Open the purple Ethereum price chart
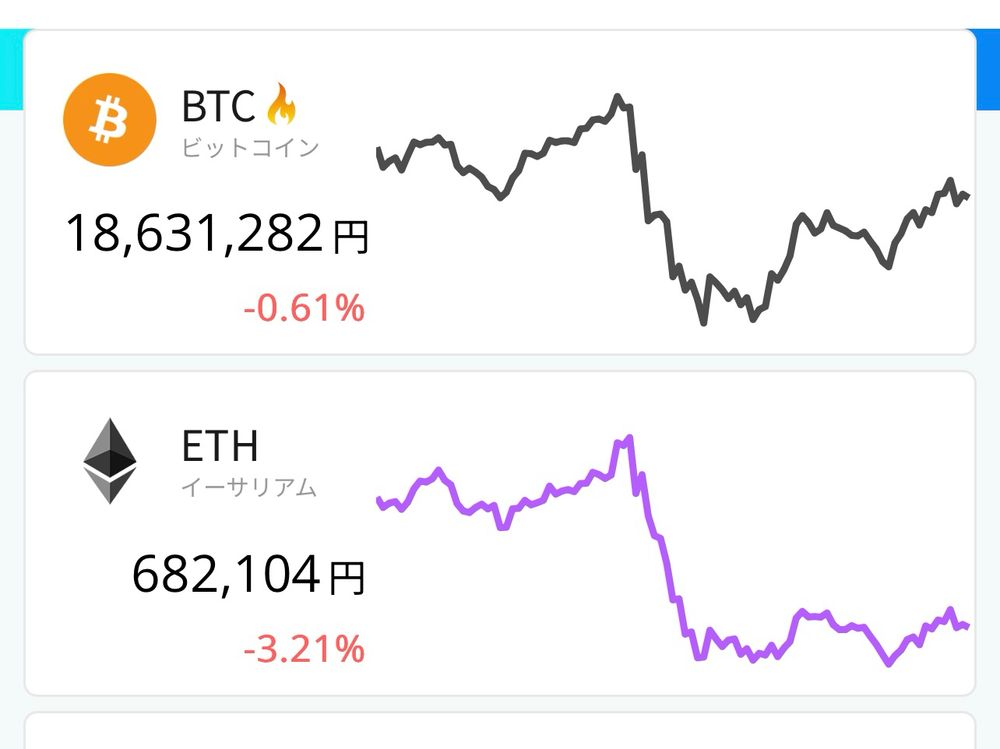The height and width of the screenshot is (749, 1000). click(673, 551)
